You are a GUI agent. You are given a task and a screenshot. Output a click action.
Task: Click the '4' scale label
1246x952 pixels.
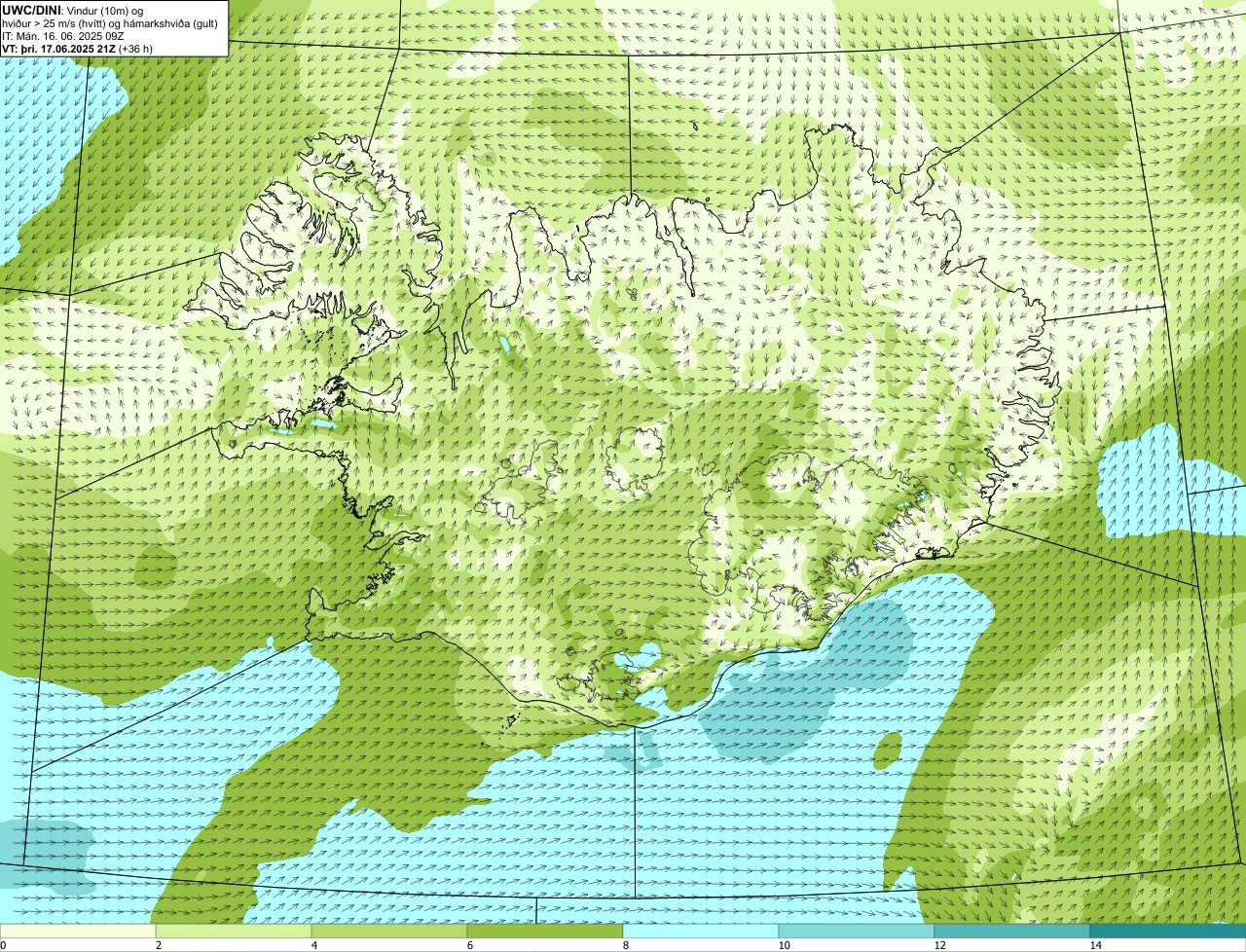[313, 945]
